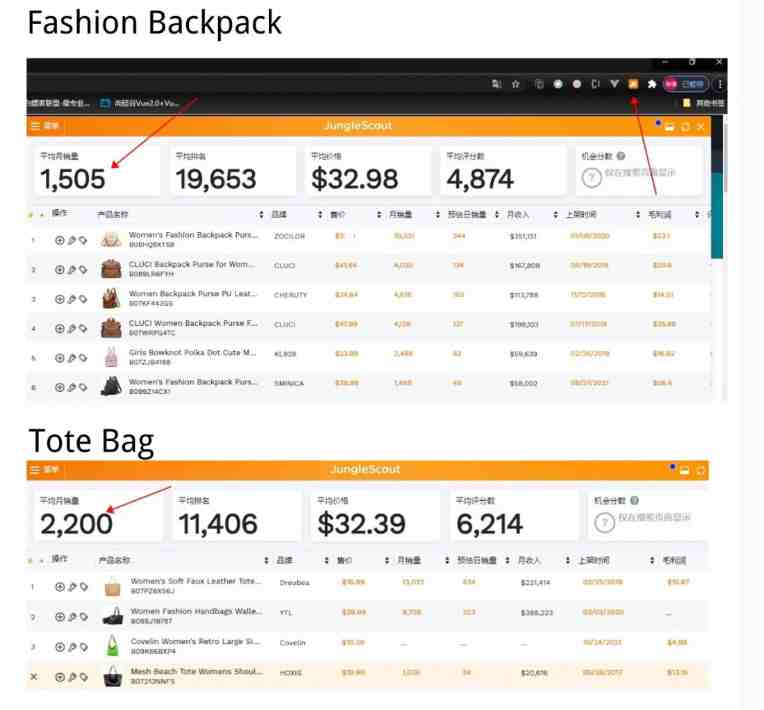This screenshot has height=710, width=764.
Task: Open the browser profile button
Action: coord(686,84)
